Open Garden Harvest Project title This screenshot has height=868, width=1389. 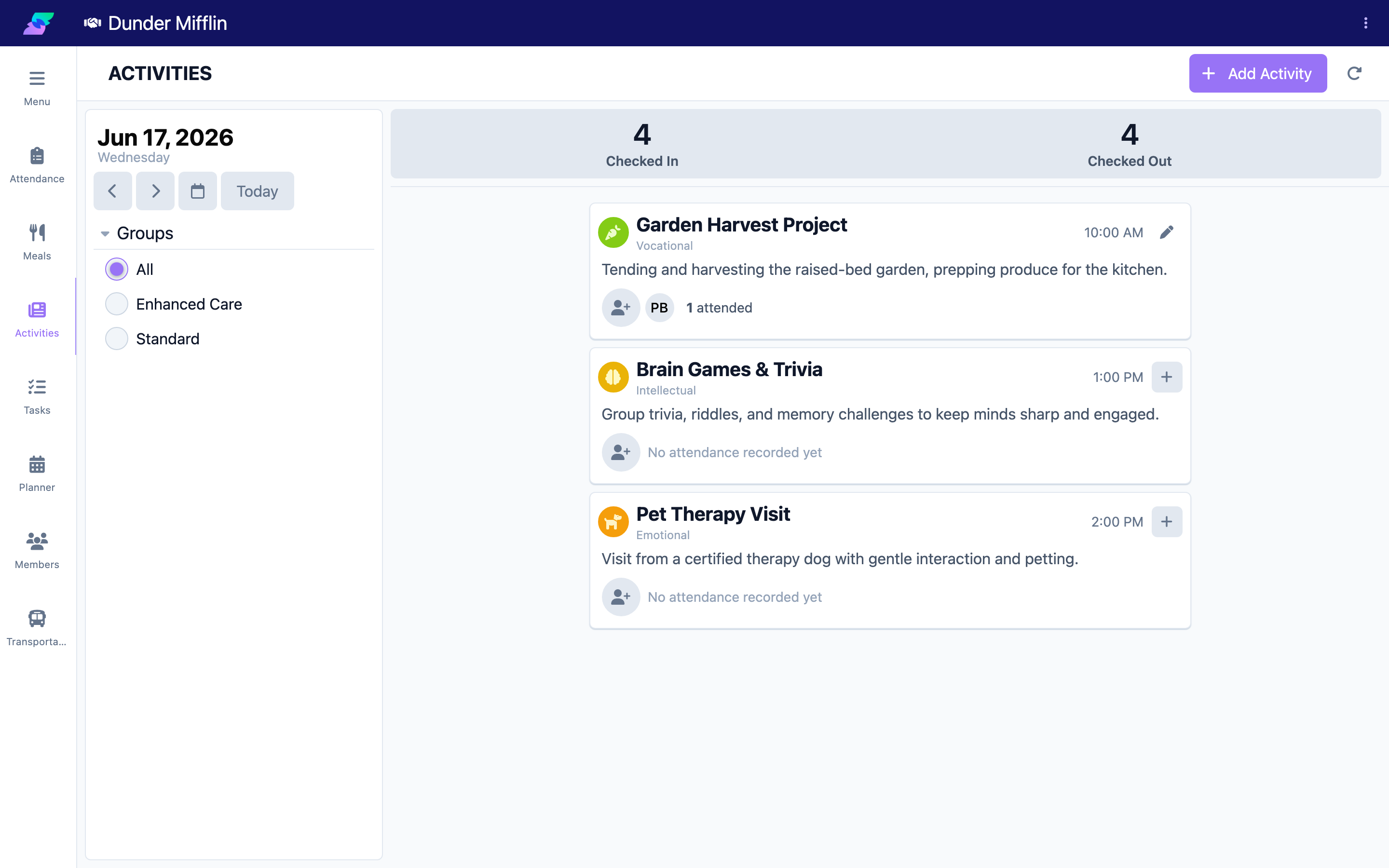[742, 225]
